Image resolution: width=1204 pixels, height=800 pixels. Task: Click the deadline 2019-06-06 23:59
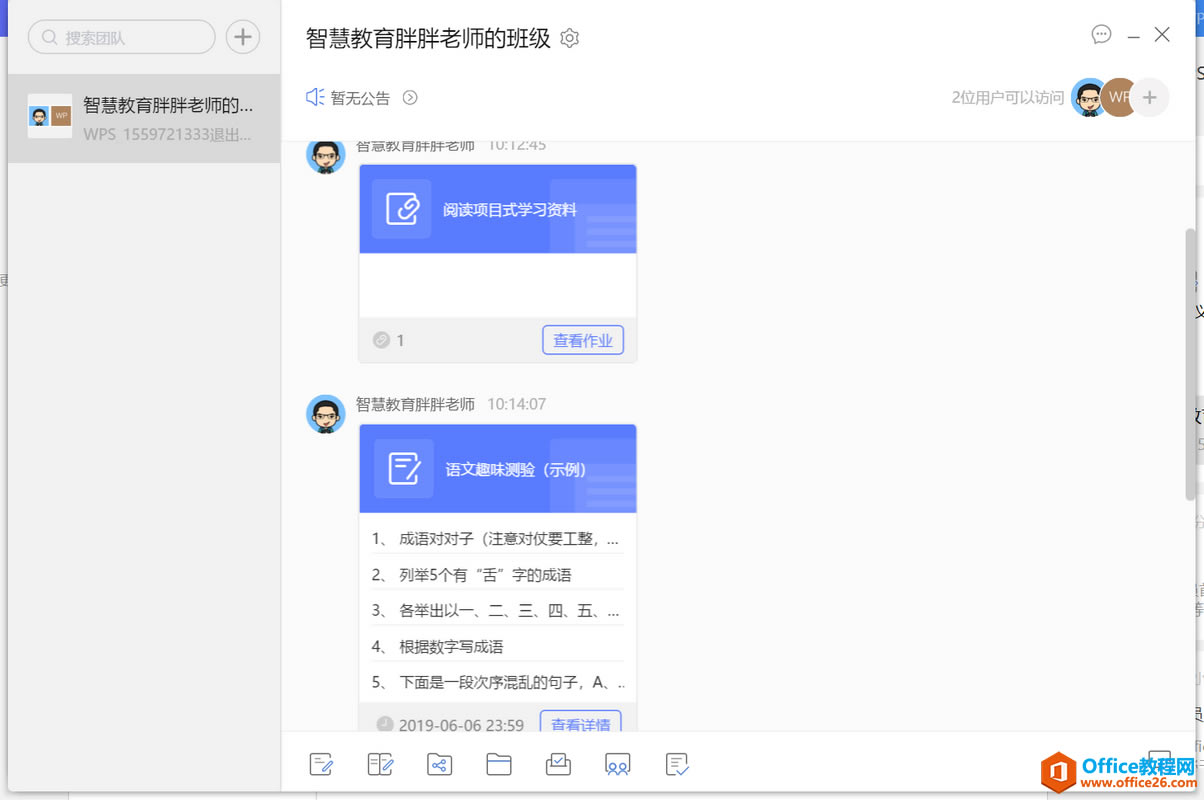click(461, 724)
